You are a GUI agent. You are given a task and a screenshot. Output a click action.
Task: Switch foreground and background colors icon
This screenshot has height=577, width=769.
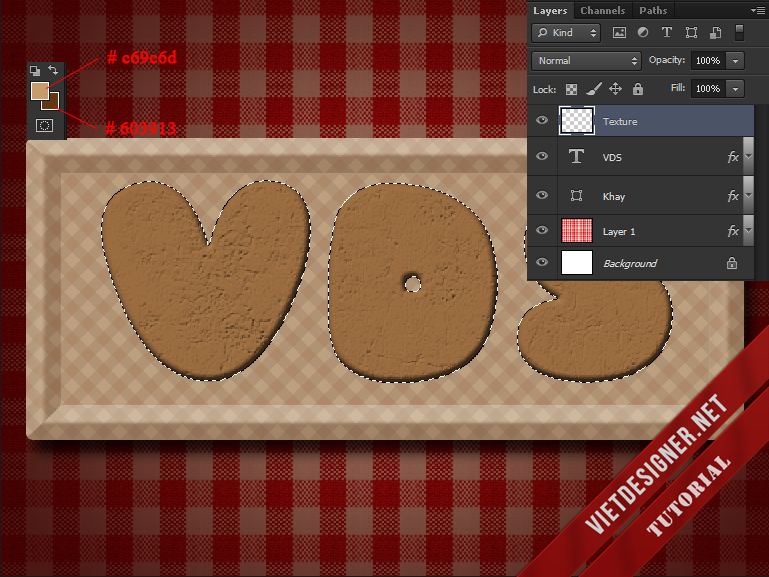[x=53, y=70]
